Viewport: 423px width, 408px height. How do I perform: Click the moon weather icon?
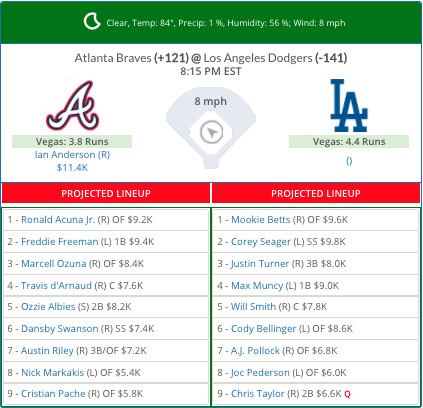point(92,21)
